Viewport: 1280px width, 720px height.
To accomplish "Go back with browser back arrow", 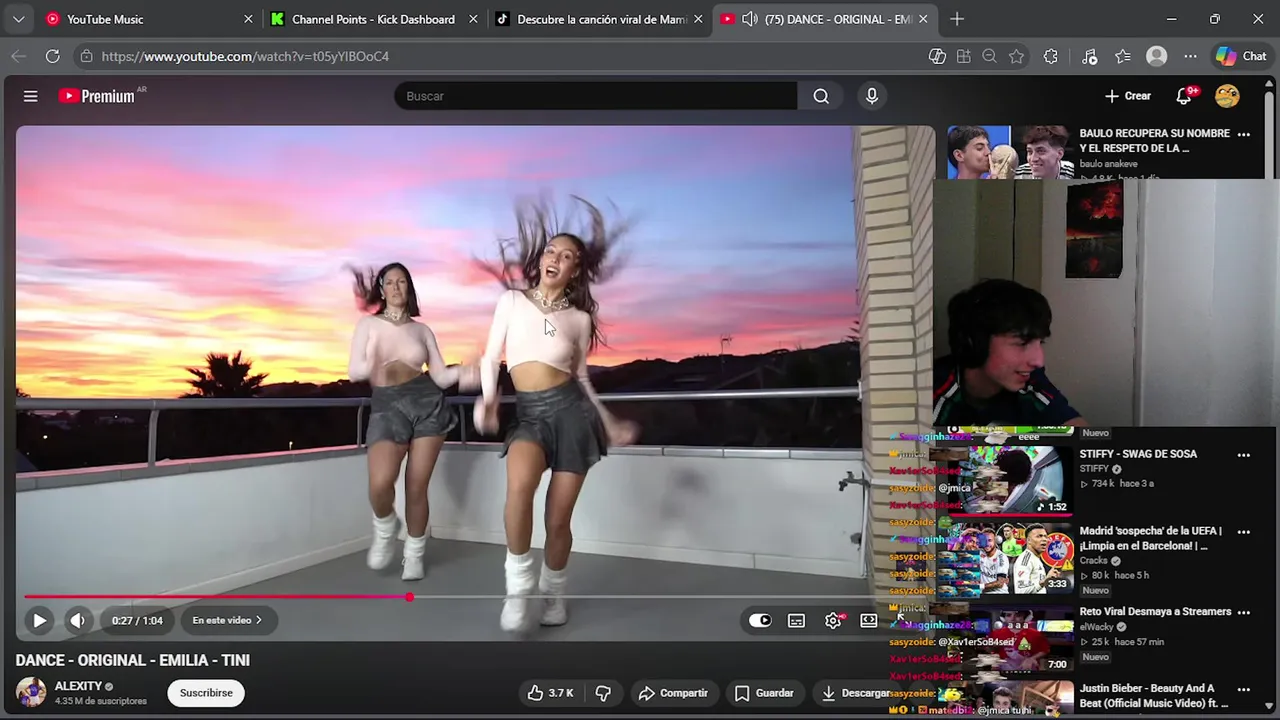I will (18, 56).
